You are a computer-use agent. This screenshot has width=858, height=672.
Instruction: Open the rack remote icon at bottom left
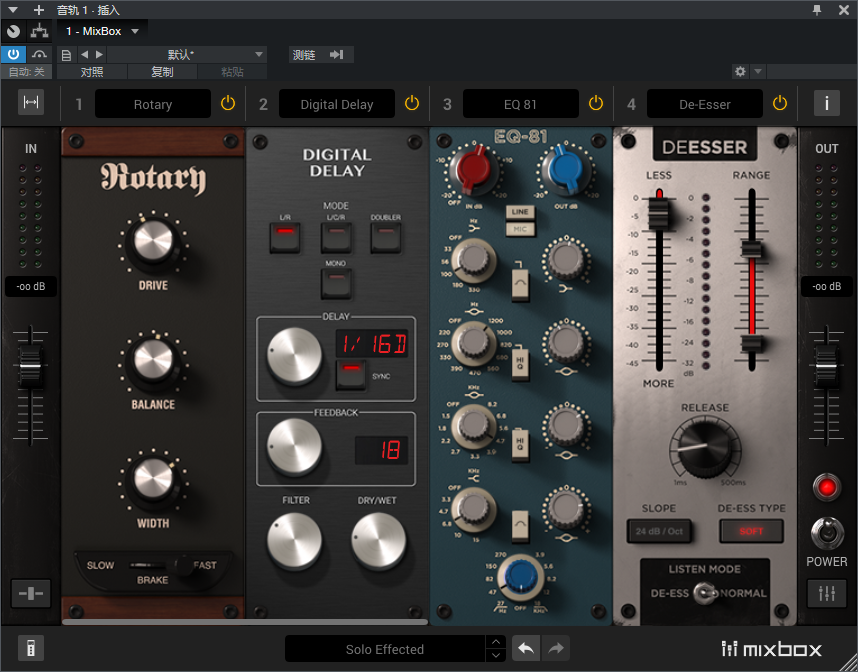31,648
